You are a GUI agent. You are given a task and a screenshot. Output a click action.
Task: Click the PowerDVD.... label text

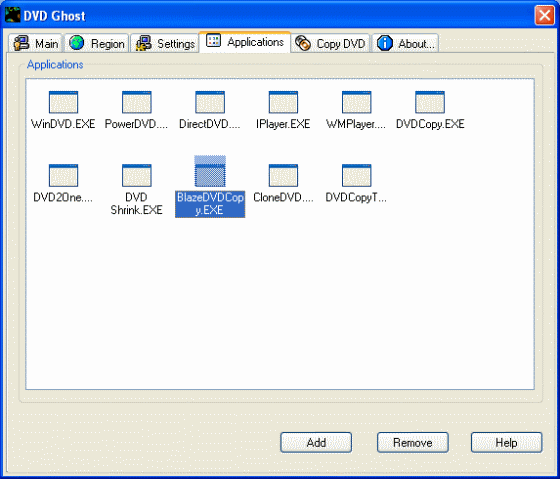pos(137,124)
